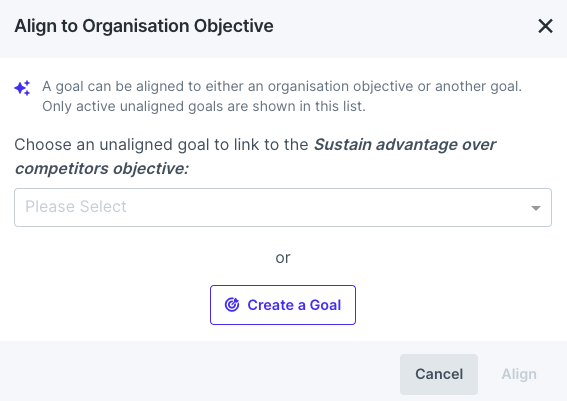
Task: Click the label Choose an unaligned goal to link
Action: pos(161,145)
